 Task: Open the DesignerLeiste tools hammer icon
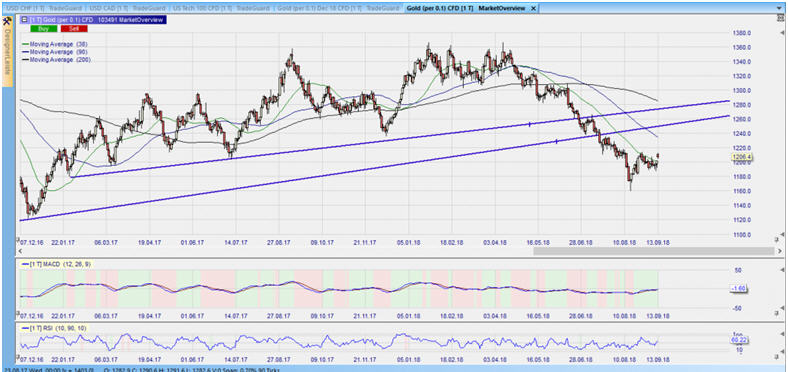coord(7,22)
